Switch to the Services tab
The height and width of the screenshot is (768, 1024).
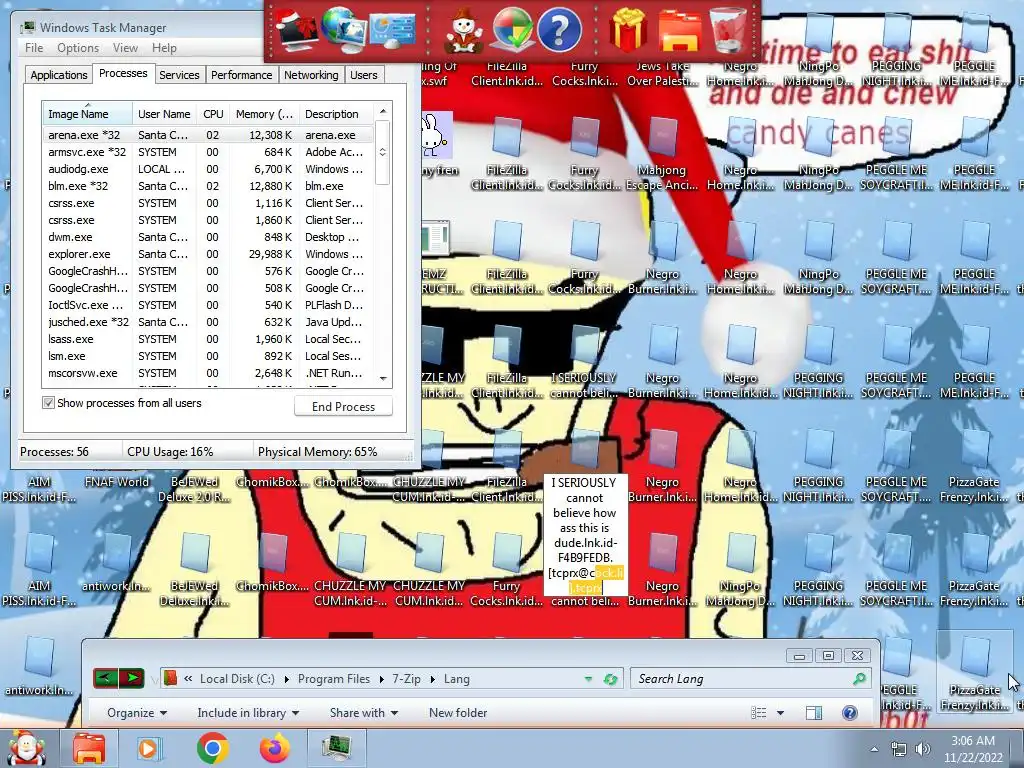[x=179, y=75]
